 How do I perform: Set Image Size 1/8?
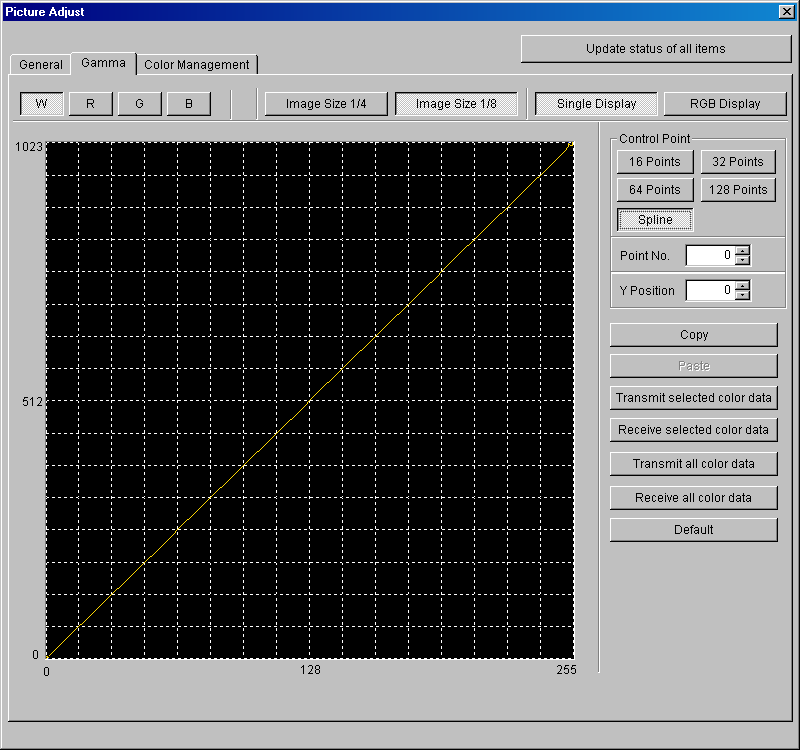(x=456, y=104)
